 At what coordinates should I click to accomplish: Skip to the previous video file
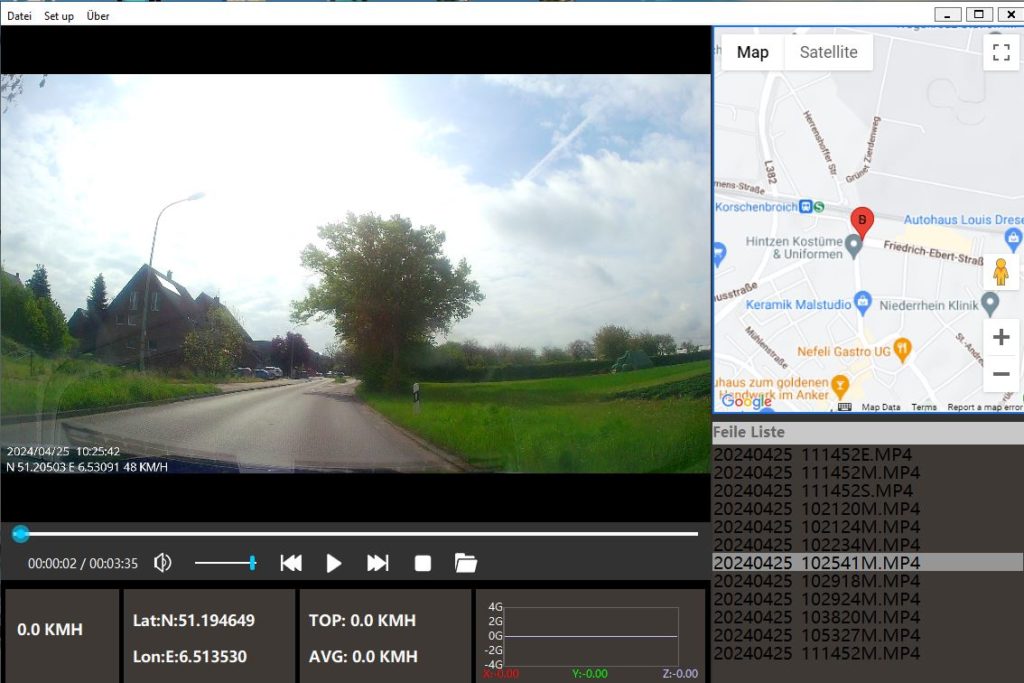tap(291, 563)
